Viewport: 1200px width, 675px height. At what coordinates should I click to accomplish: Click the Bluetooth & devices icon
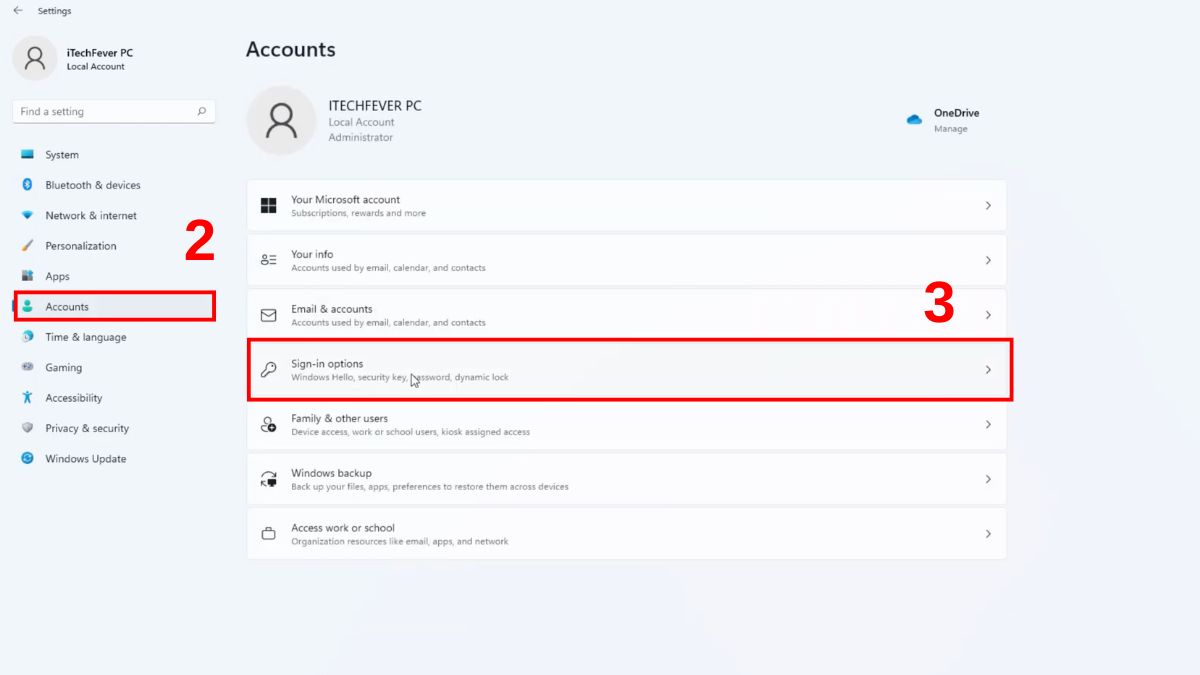pyautogui.click(x=27, y=185)
